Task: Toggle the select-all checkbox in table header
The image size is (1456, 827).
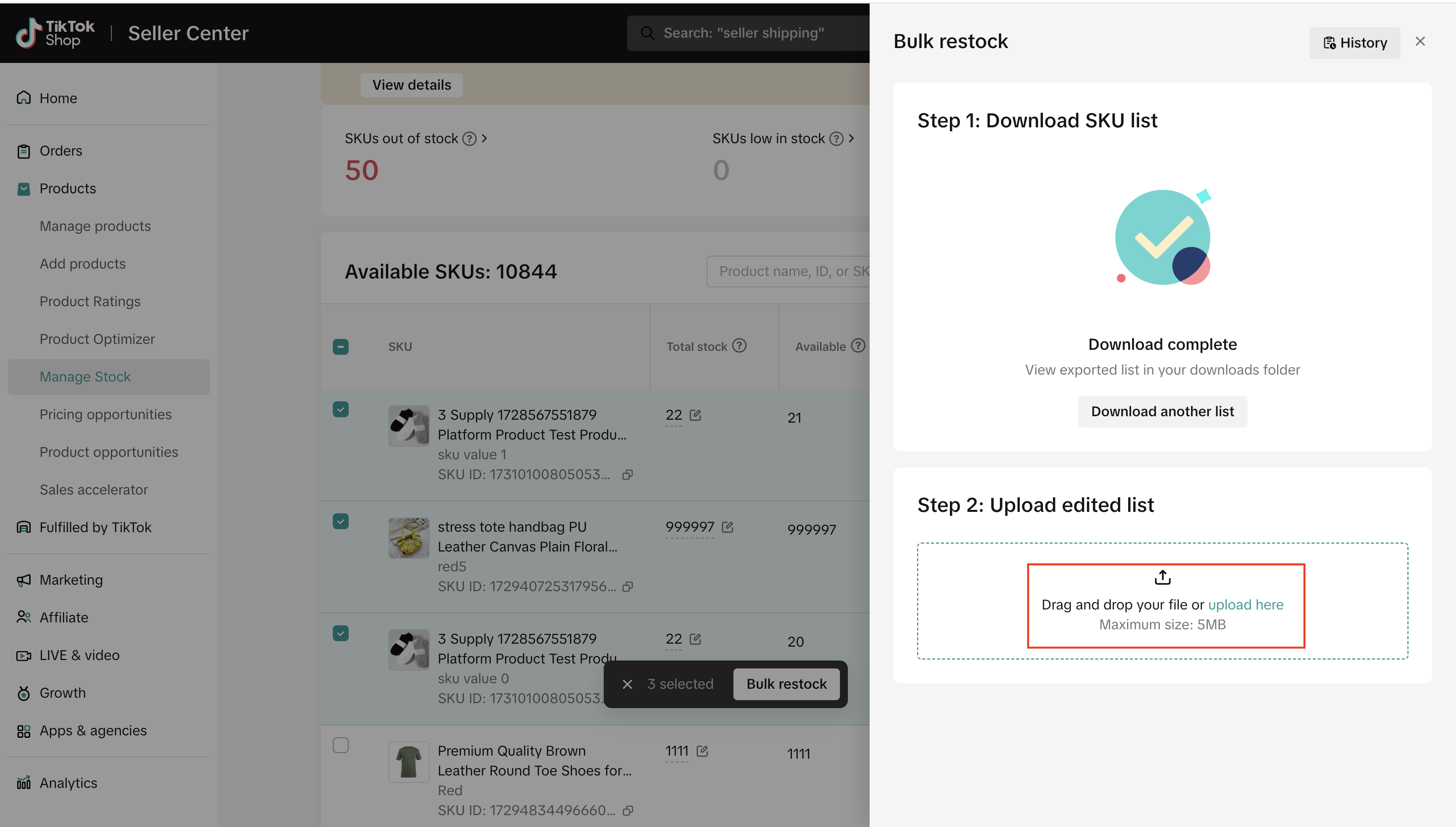Action: [x=341, y=346]
